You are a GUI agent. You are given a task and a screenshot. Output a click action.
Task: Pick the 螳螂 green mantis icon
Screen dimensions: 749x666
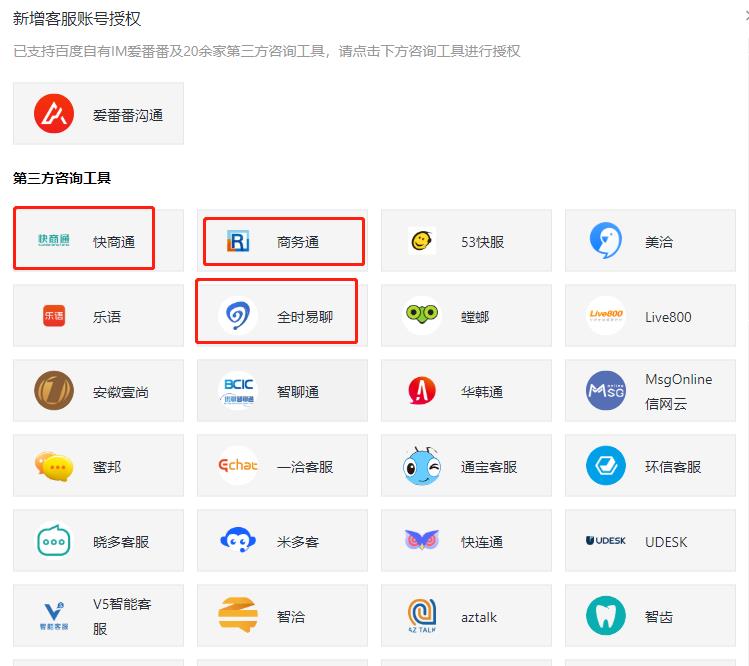tap(422, 315)
